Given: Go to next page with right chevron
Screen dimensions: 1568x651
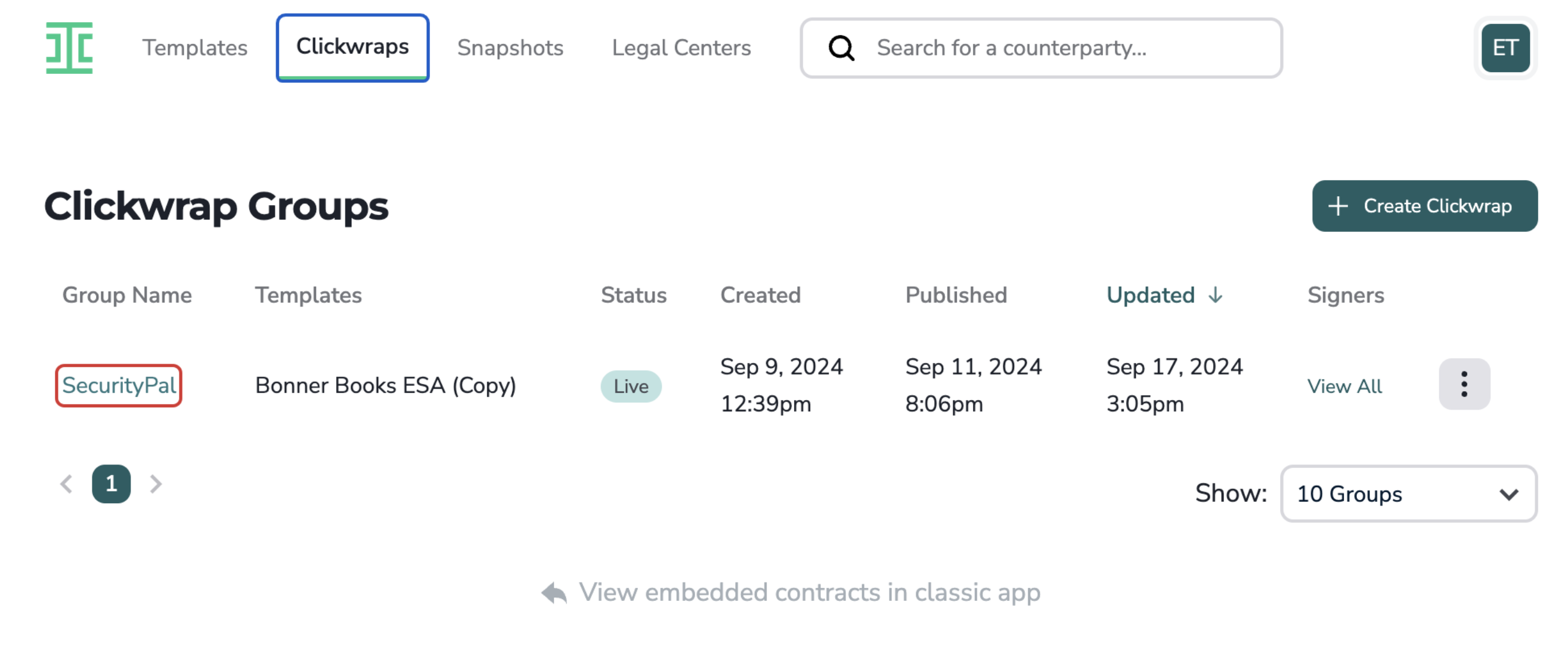Looking at the screenshot, I should pos(156,484).
